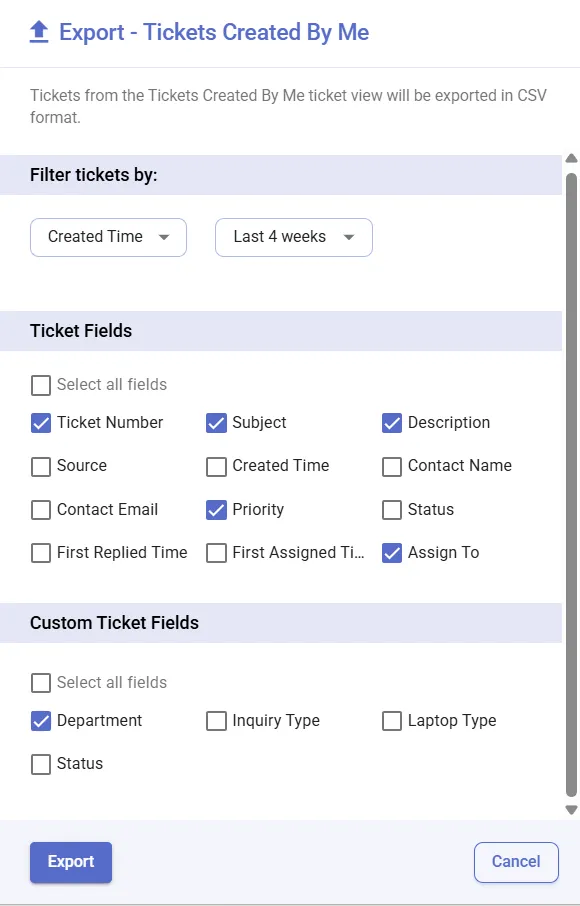This screenshot has width=580, height=906.
Task: Uncheck the Description export field
Action: pos(391,423)
